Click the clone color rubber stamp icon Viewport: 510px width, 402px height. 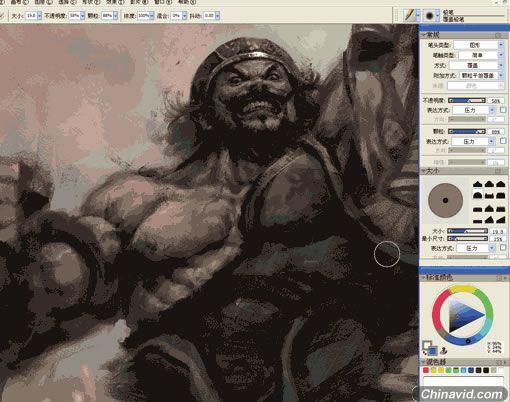(x=444, y=350)
